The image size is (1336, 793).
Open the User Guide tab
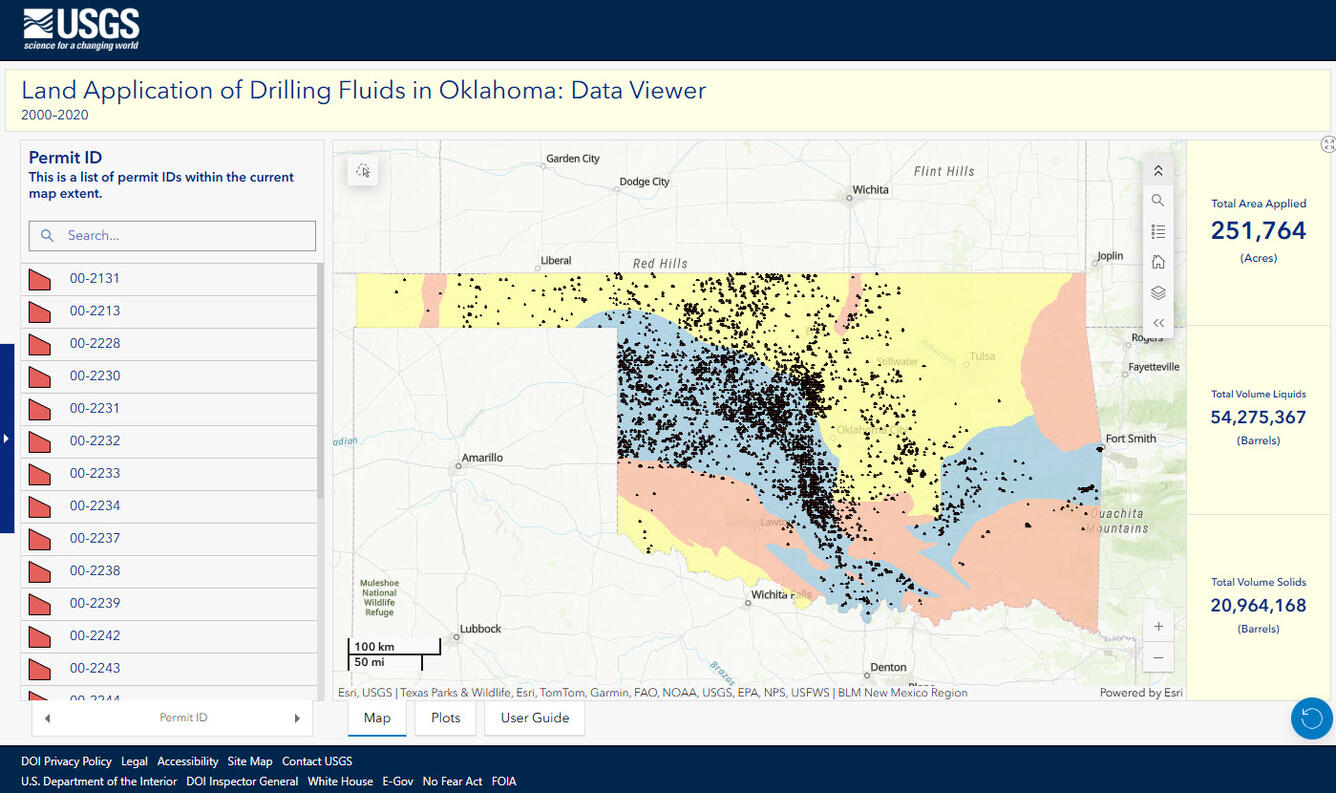534,717
